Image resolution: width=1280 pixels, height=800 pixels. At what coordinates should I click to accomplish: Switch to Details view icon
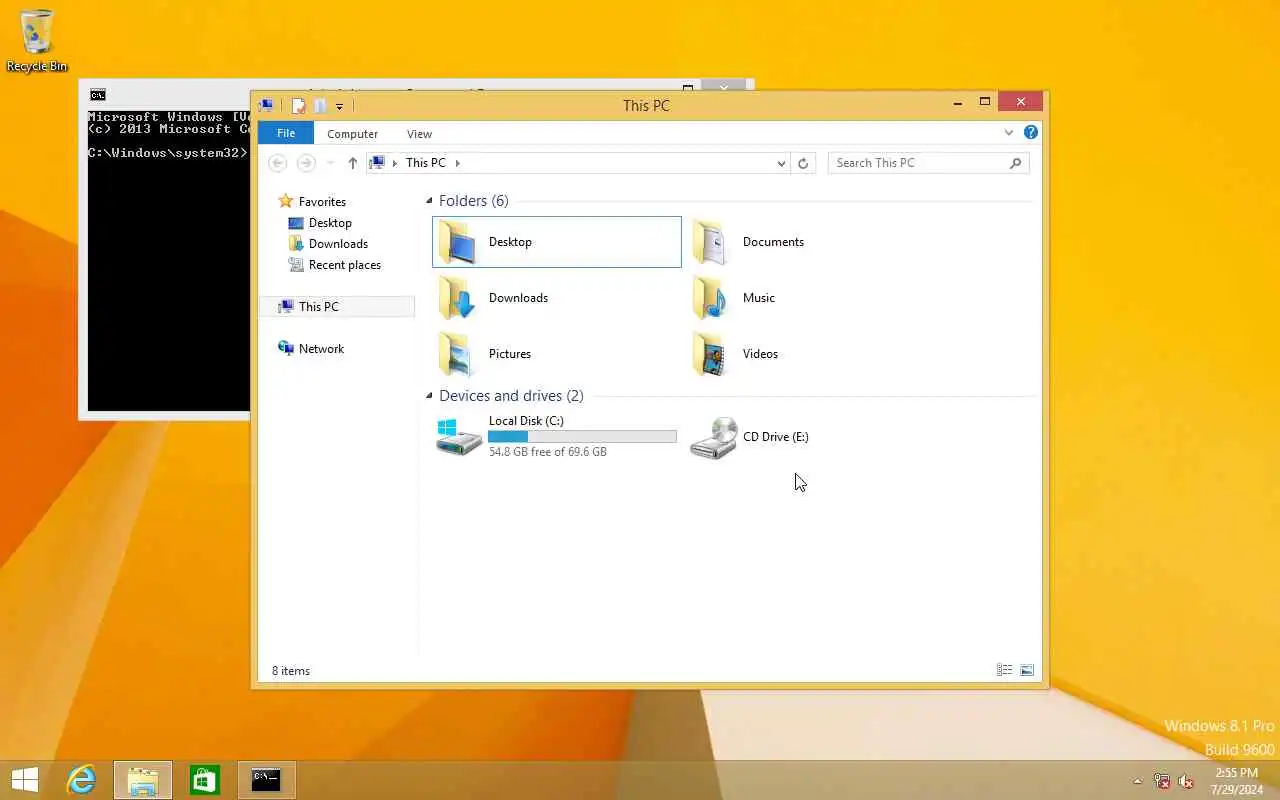click(x=1005, y=670)
